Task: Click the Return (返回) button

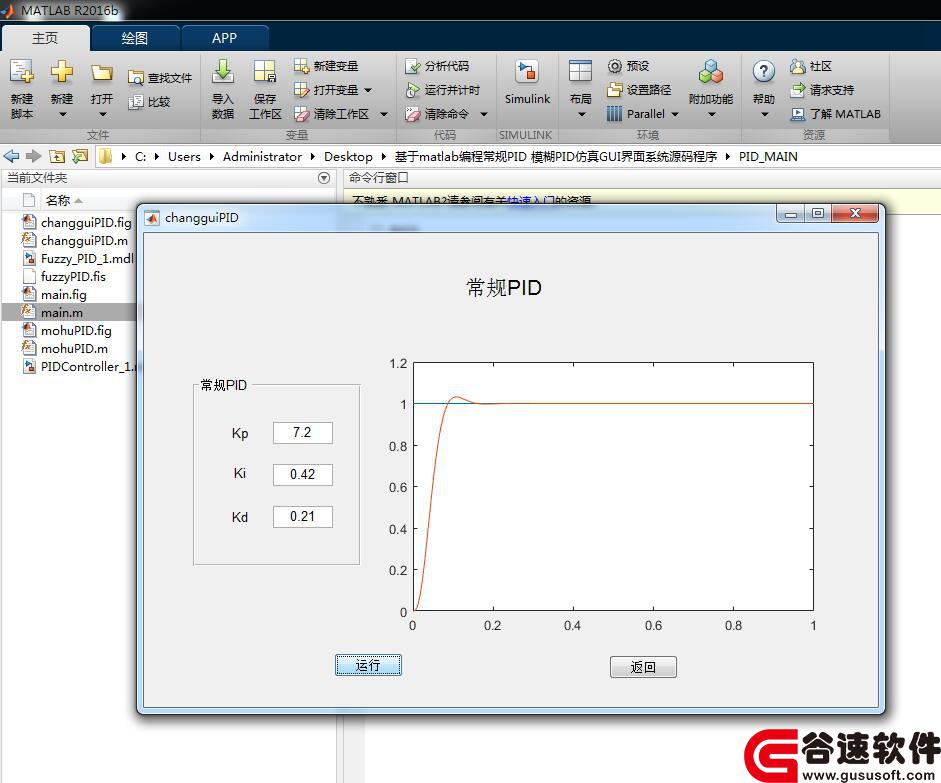Action: (643, 667)
